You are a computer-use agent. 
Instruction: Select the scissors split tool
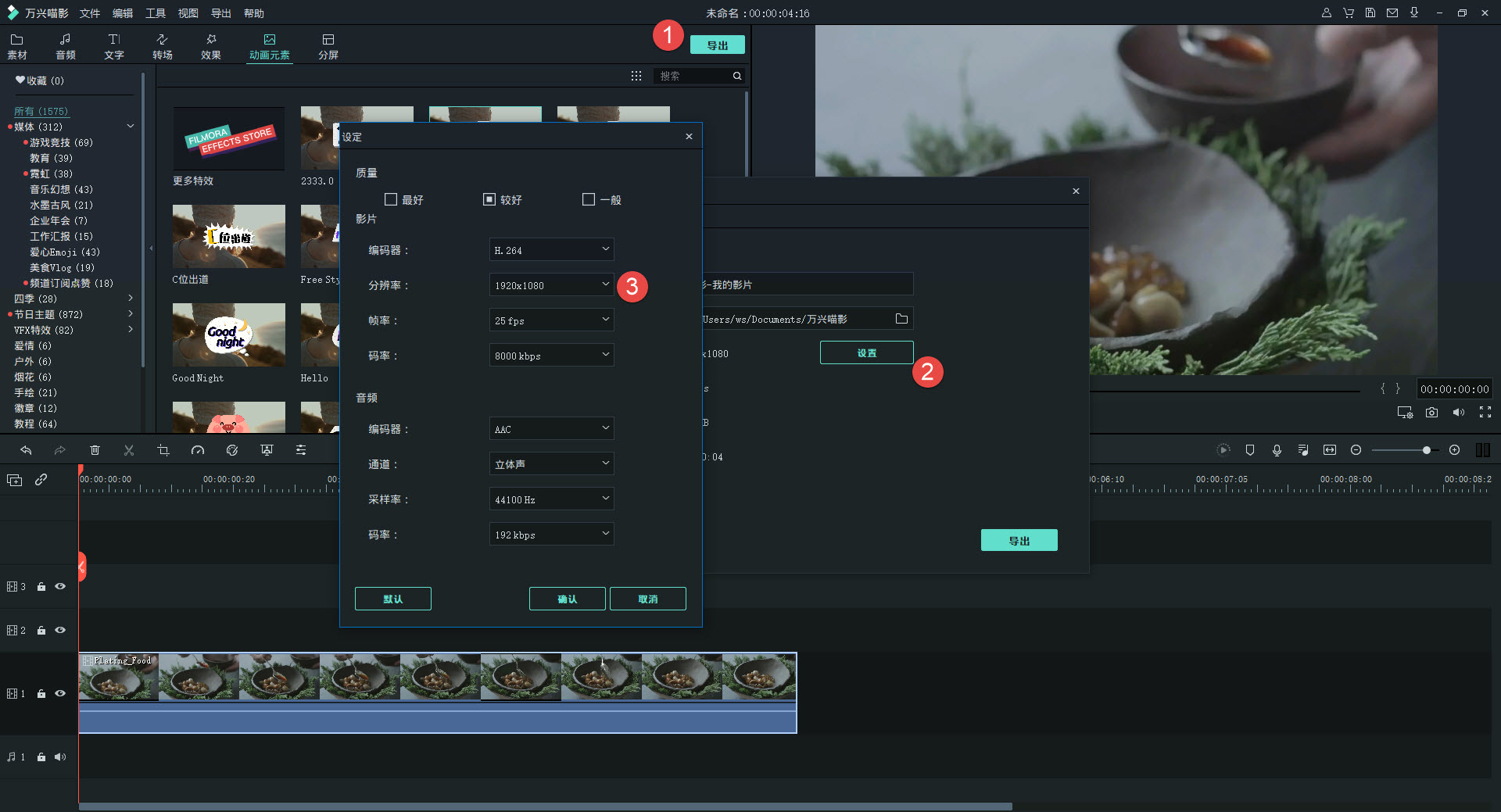pyautogui.click(x=129, y=450)
